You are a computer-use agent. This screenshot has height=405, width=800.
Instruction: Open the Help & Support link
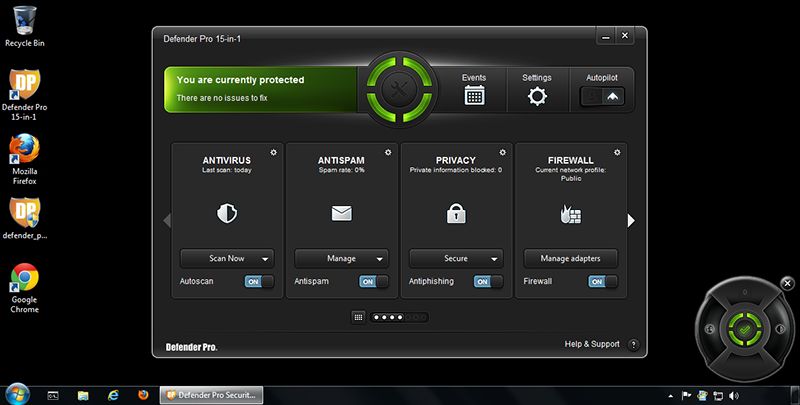point(592,344)
